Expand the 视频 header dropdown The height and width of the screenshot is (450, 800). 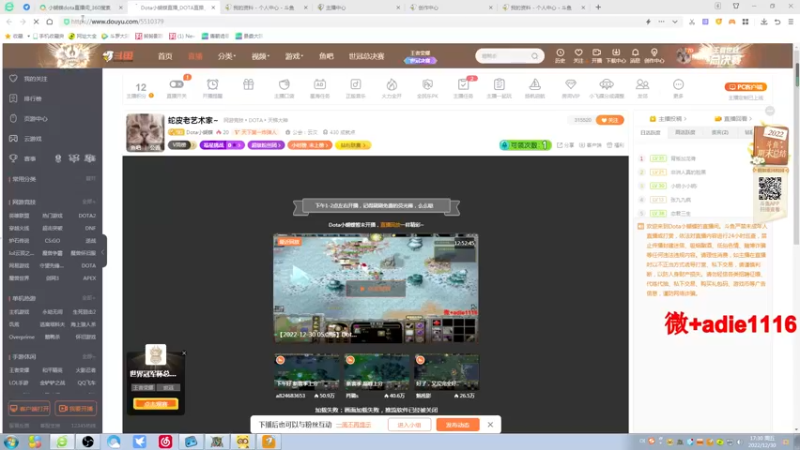point(260,56)
